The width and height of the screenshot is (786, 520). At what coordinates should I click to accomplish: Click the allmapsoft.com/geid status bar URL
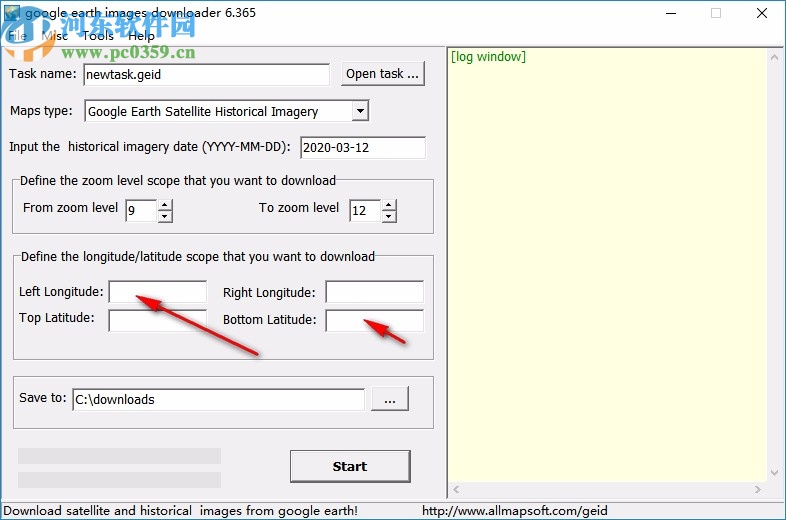point(514,511)
